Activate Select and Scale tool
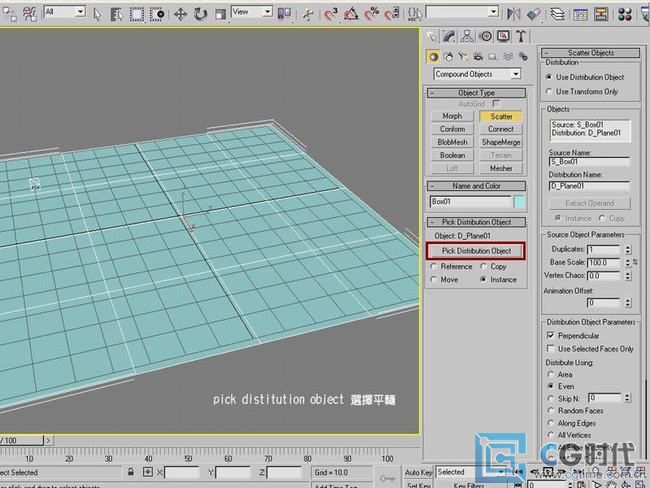This screenshot has height=488, width=650. (x=220, y=15)
